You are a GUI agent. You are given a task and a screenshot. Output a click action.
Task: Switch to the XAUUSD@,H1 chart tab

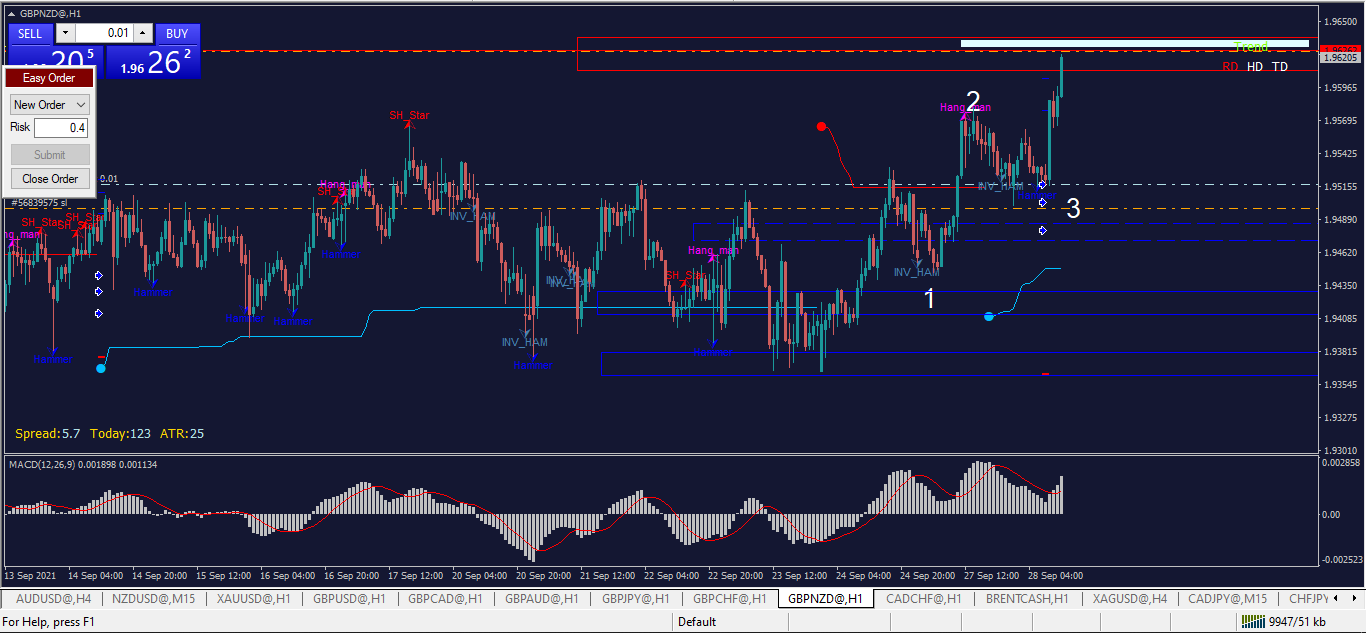[253, 598]
